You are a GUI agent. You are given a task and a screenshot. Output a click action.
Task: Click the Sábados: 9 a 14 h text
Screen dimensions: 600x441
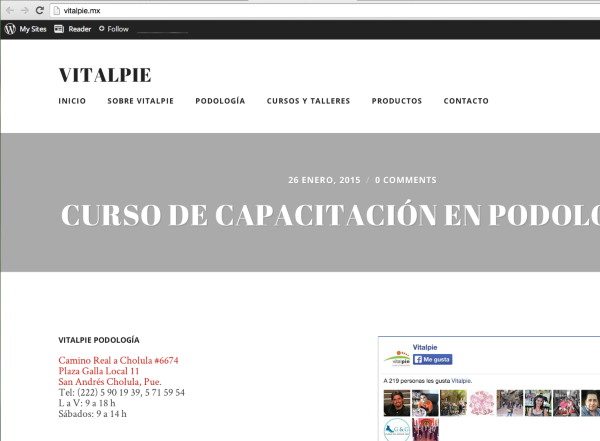click(92, 414)
